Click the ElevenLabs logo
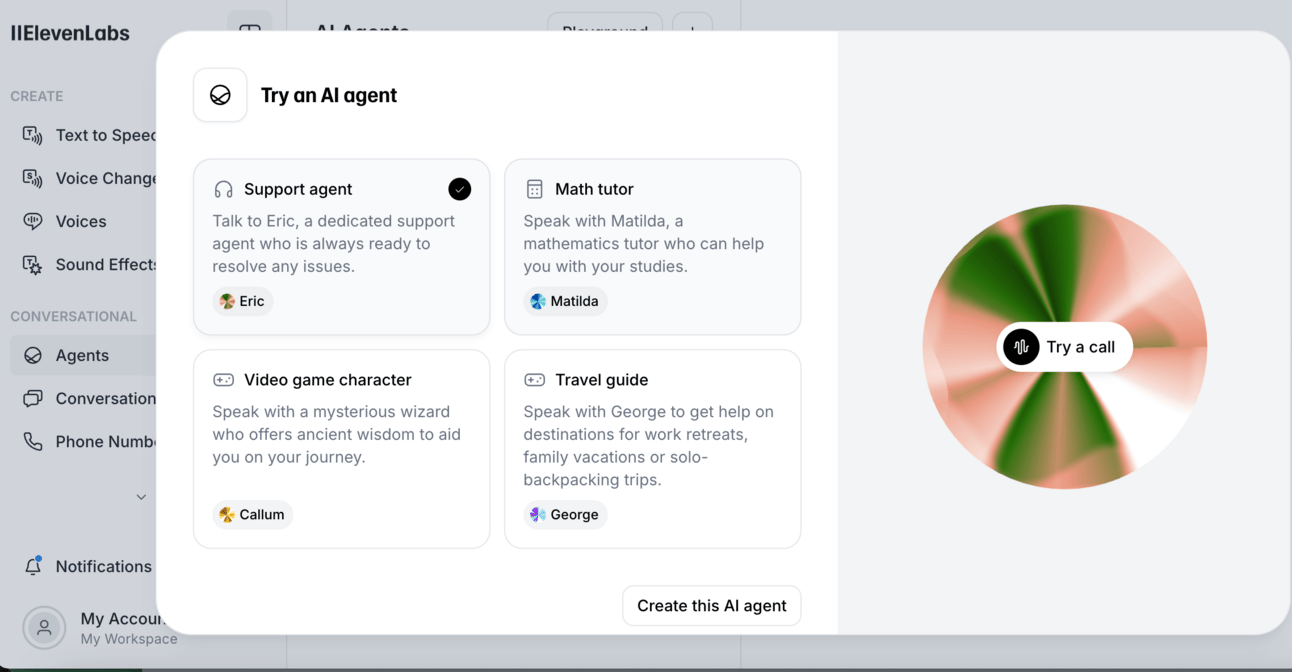The image size is (1292, 672). coord(70,33)
